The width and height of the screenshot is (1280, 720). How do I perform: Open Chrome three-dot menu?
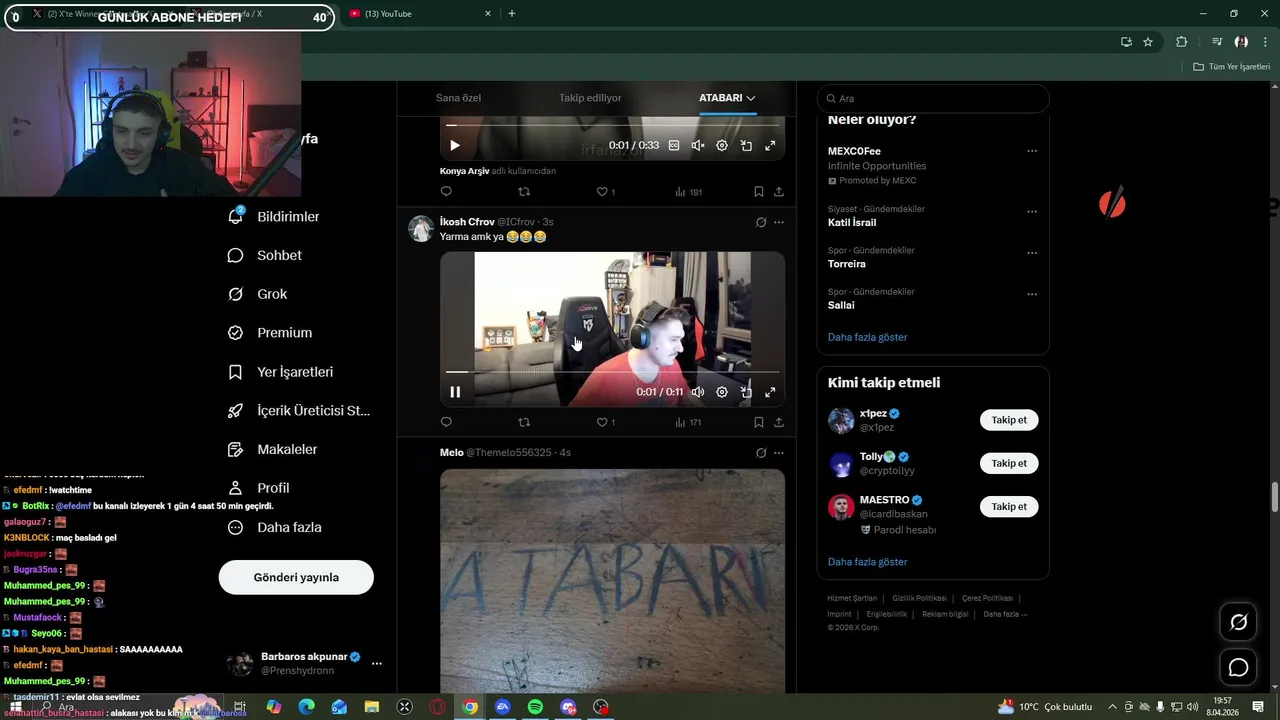1265,42
